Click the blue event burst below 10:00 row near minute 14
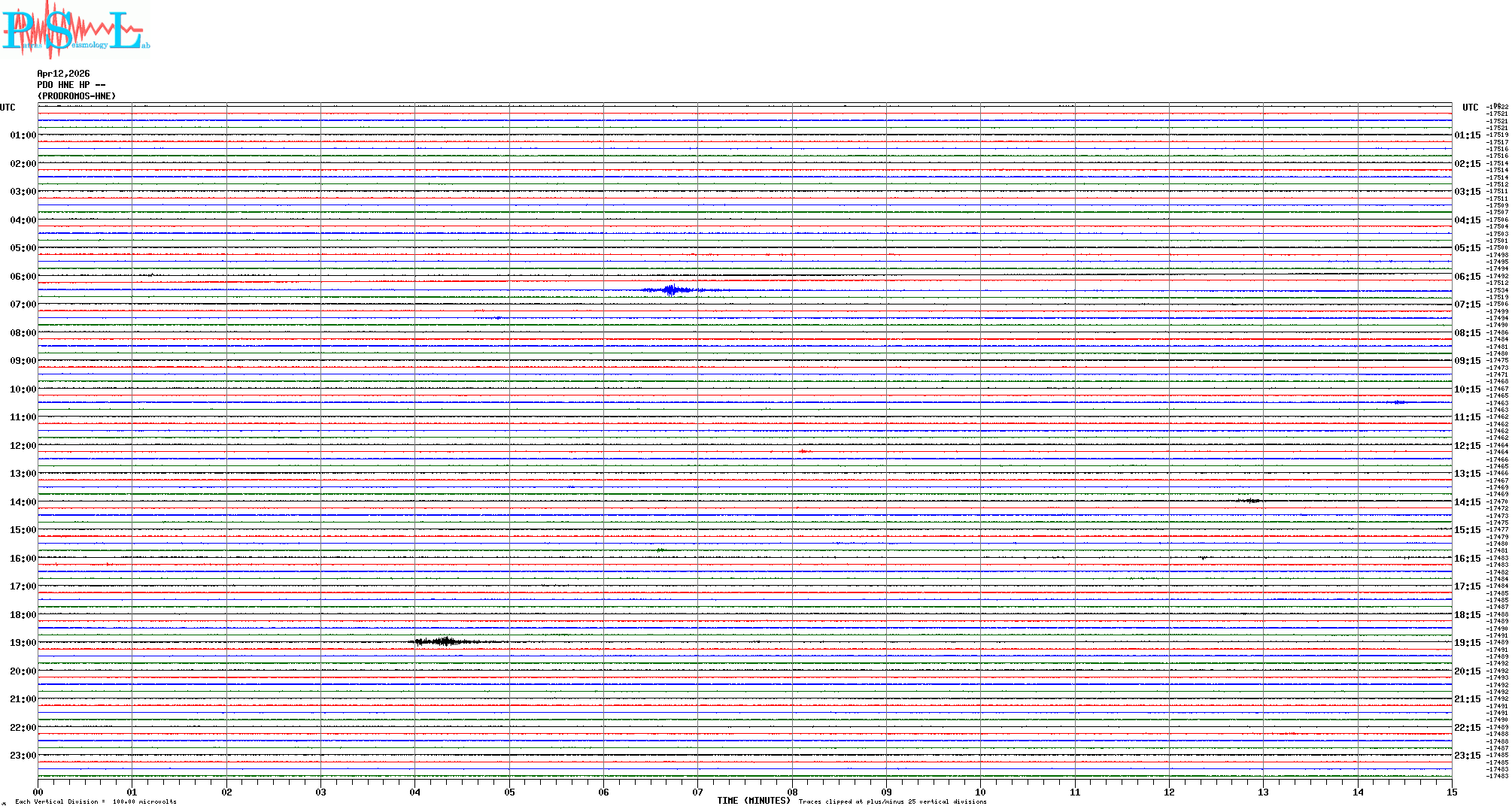 coord(1399,402)
